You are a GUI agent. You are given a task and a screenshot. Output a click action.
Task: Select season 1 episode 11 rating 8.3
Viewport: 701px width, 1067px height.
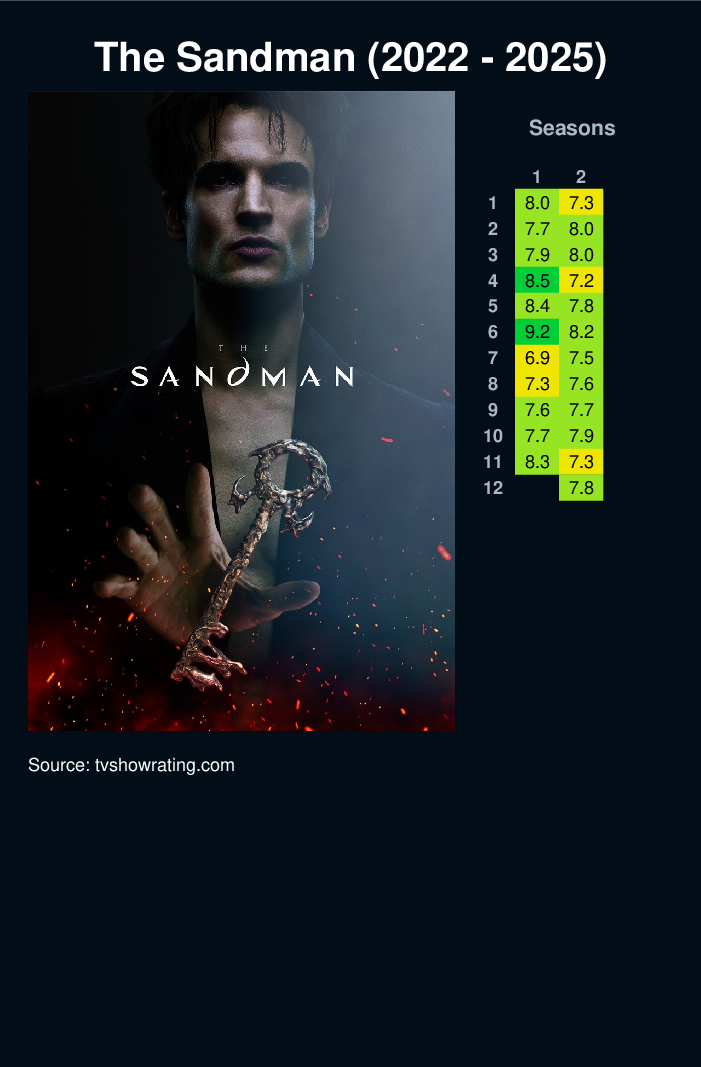point(537,462)
